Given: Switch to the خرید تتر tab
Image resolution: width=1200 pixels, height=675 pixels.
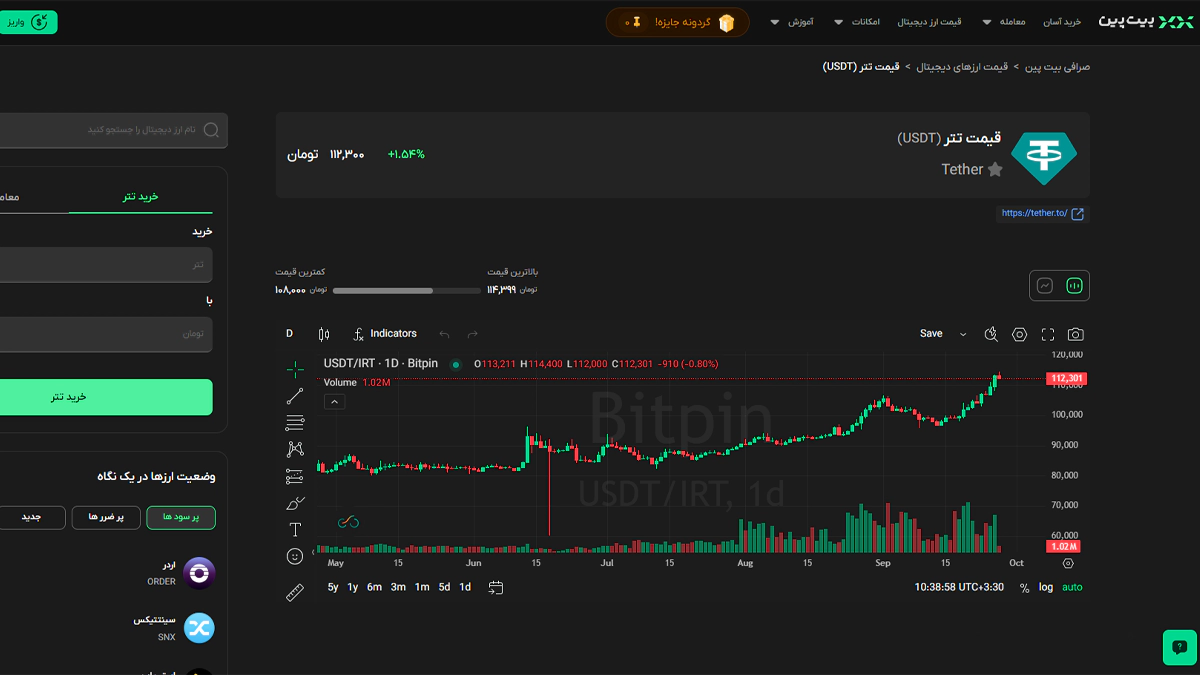Looking at the screenshot, I should [x=140, y=197].
